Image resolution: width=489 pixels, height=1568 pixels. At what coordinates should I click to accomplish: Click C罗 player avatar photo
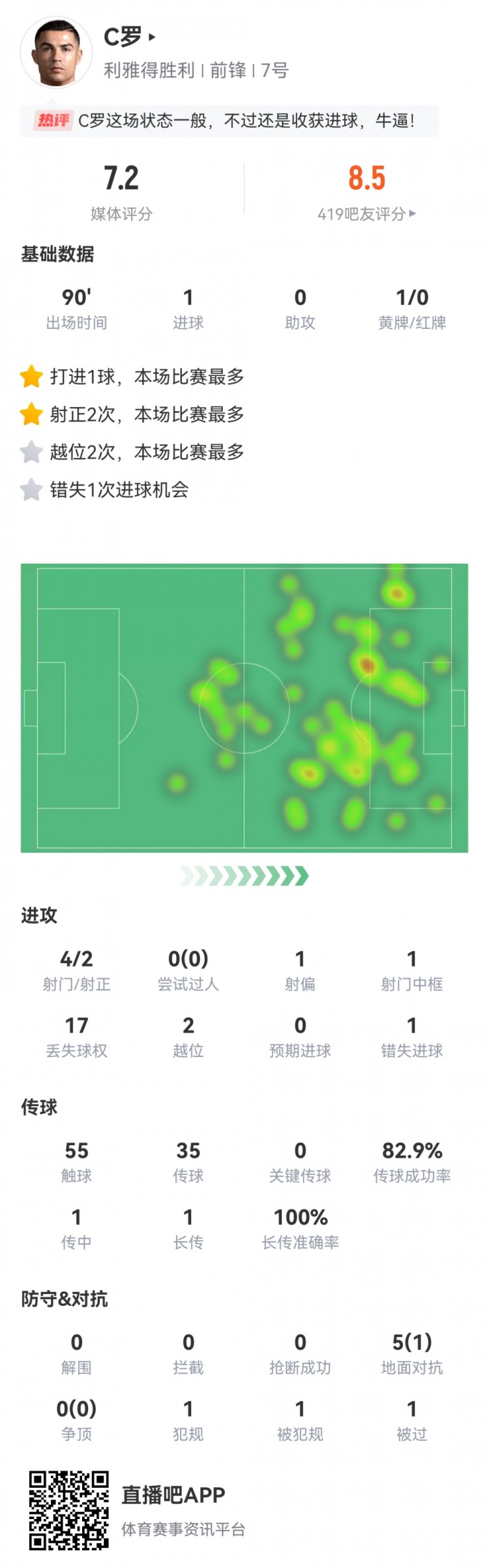tap(57, 53)
